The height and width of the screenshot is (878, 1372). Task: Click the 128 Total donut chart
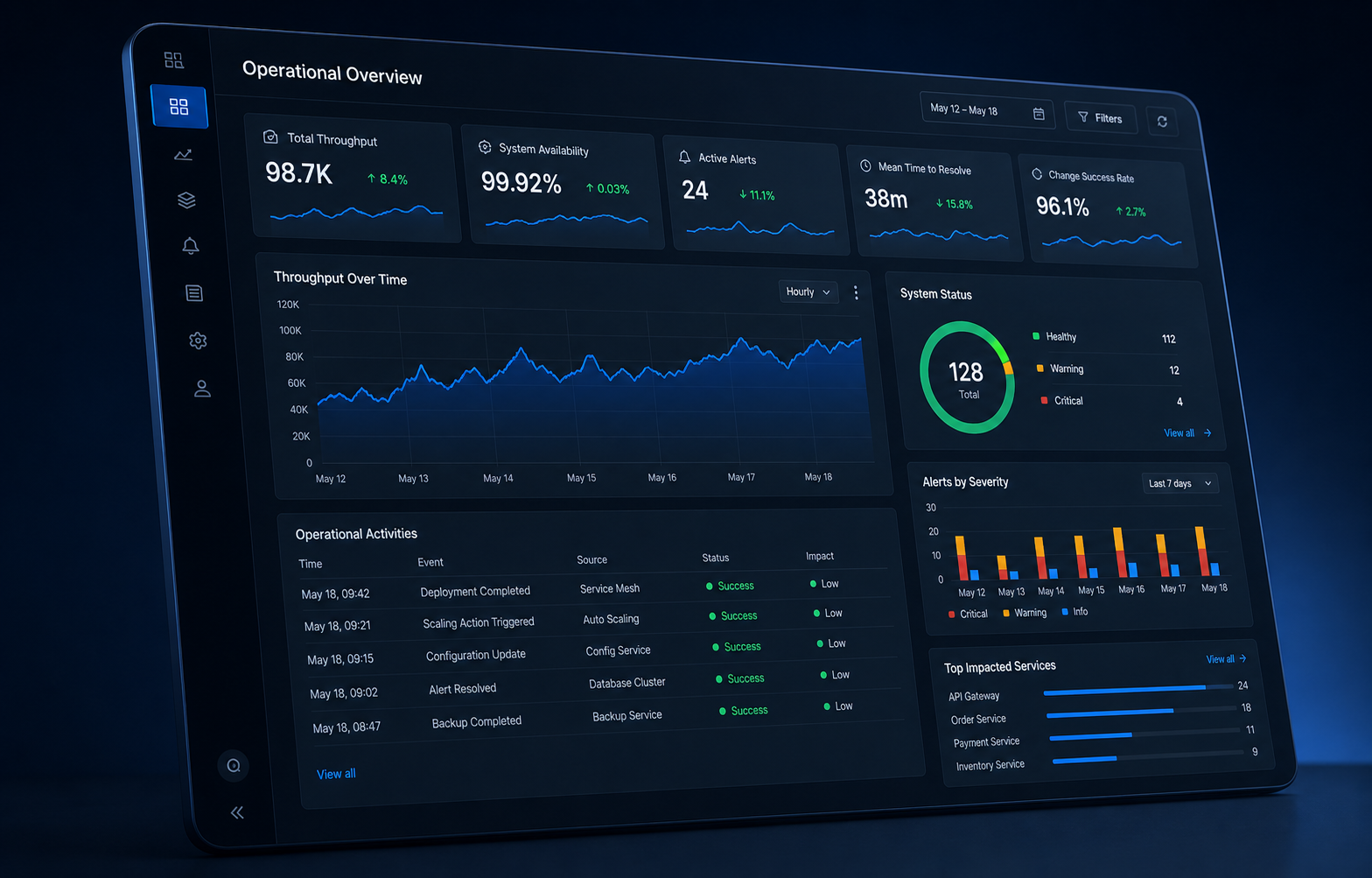click(x=967, y=377)
